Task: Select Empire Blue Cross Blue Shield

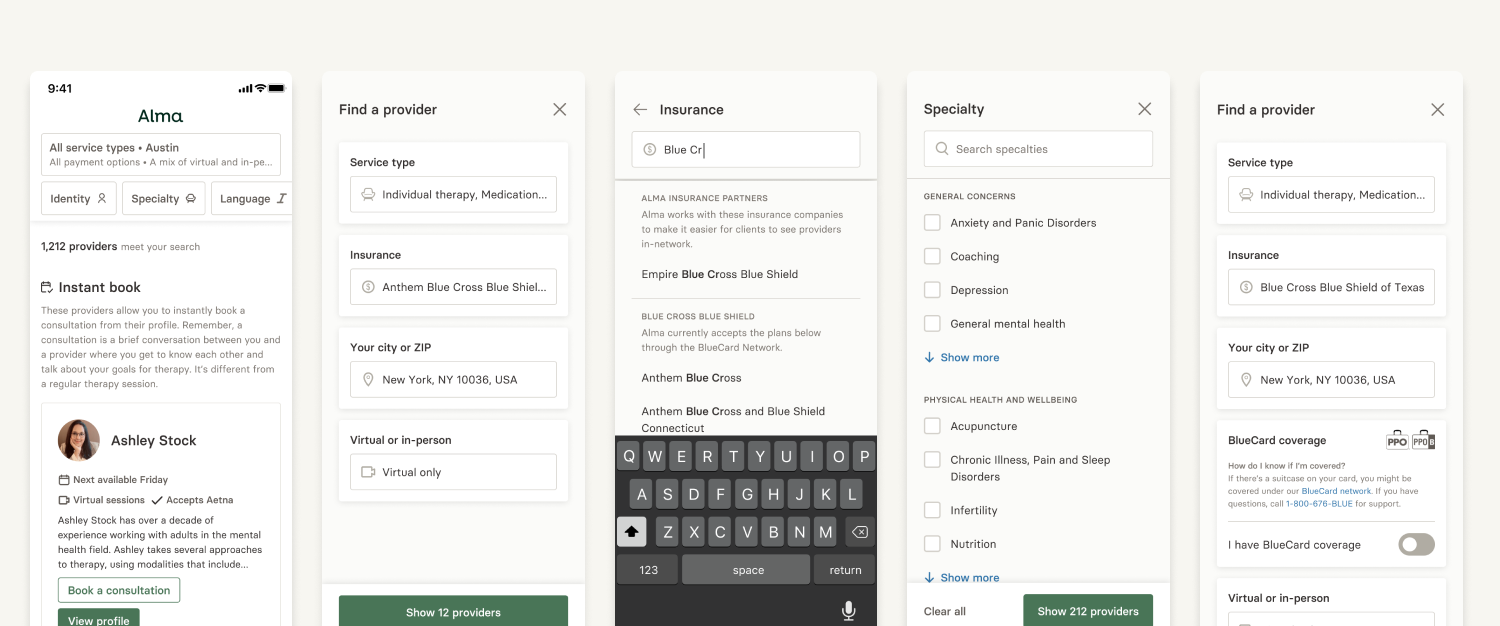Action: pos(720,274)
